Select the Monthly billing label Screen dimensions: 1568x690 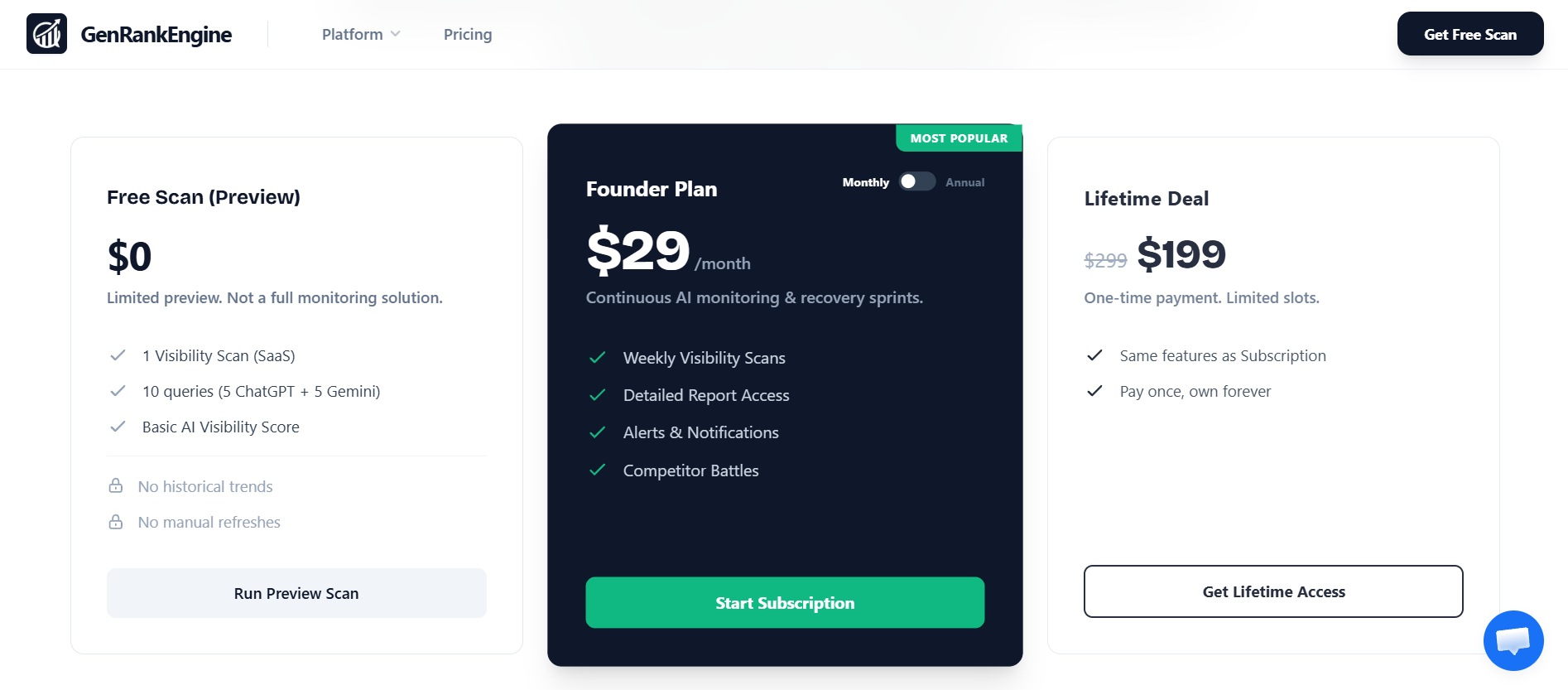coord(865,181)
